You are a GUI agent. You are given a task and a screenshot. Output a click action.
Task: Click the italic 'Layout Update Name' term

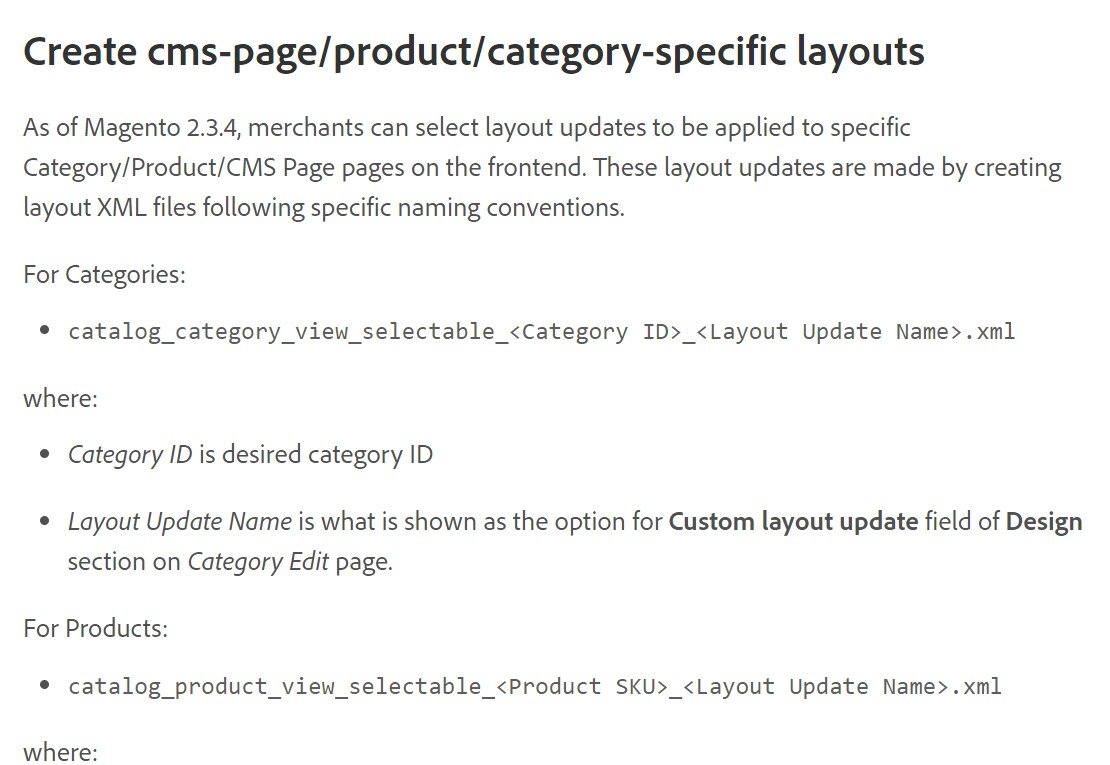[180, 521]
